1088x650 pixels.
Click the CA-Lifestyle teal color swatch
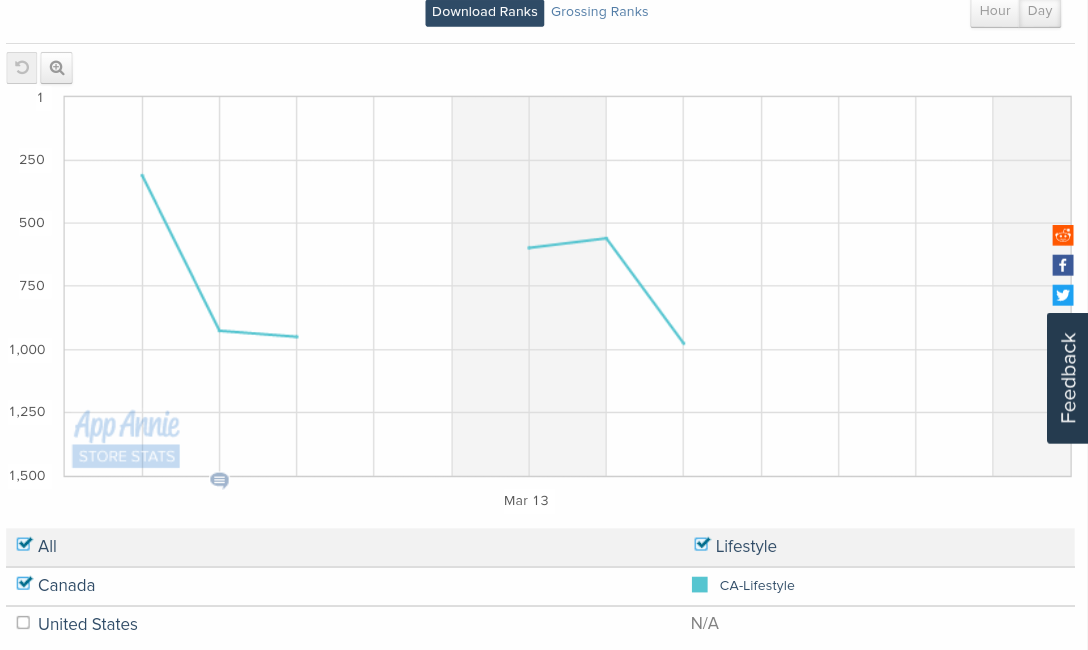pos(700,585)
